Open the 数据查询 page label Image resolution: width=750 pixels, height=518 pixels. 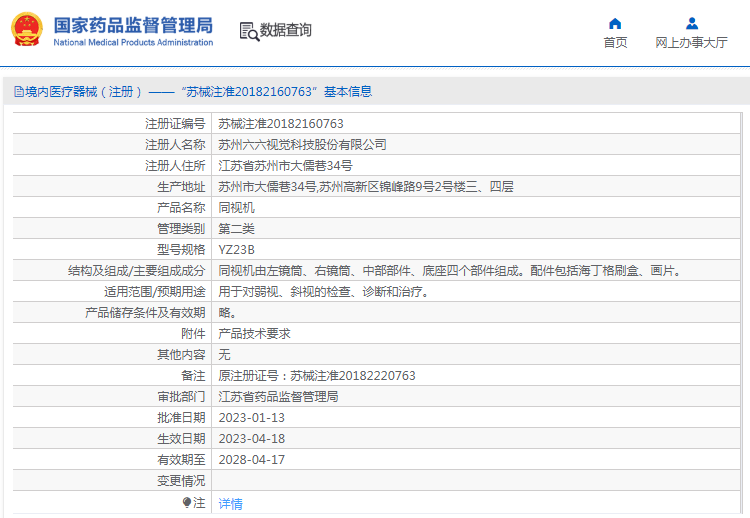[286, 31]
